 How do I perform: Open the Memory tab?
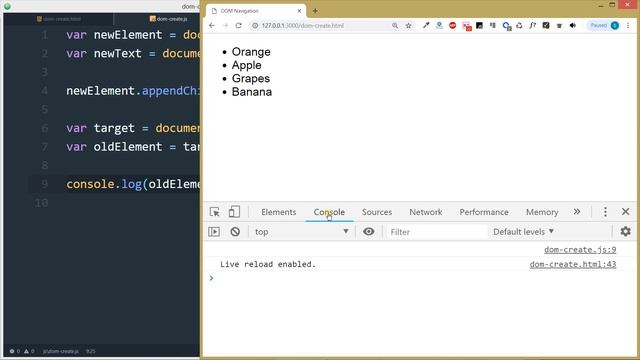[542, 212]
